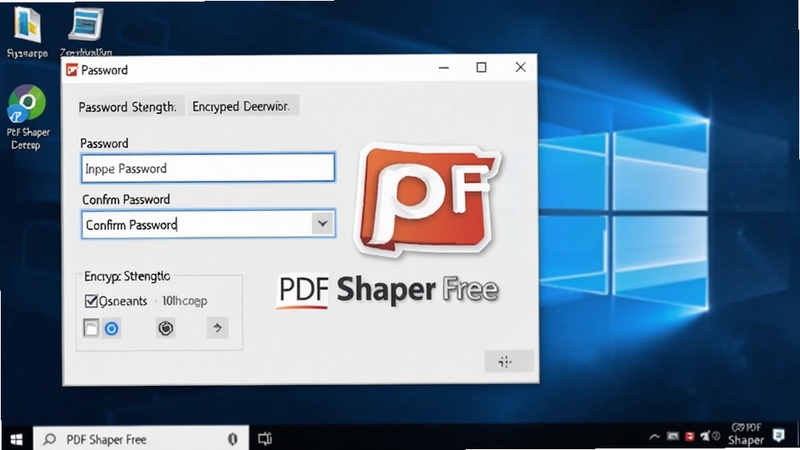Open the Windows Start menu
Image resolution: width=800 pixels, height=450 pixels.
16,439
